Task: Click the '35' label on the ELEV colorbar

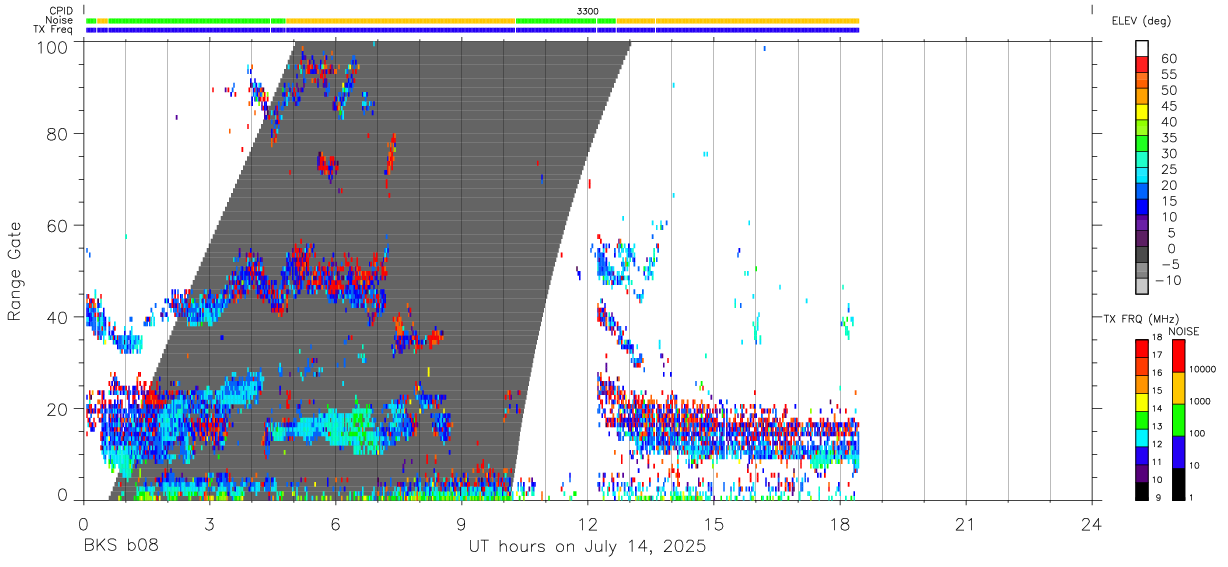Action: coord(1170,137)
